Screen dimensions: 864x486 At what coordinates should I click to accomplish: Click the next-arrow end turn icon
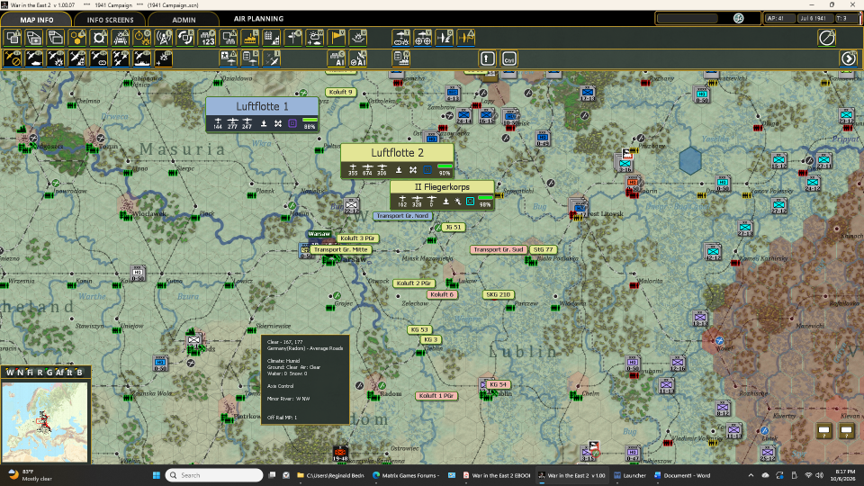[x=849, y=58]
